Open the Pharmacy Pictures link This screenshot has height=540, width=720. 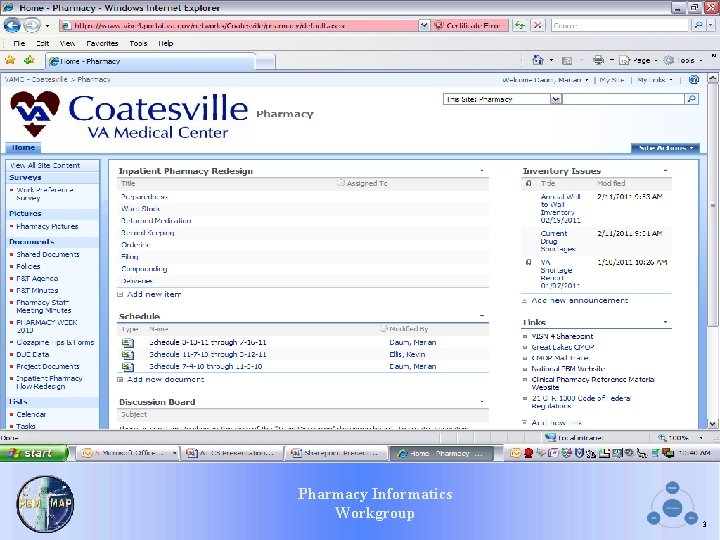point(47,226)
